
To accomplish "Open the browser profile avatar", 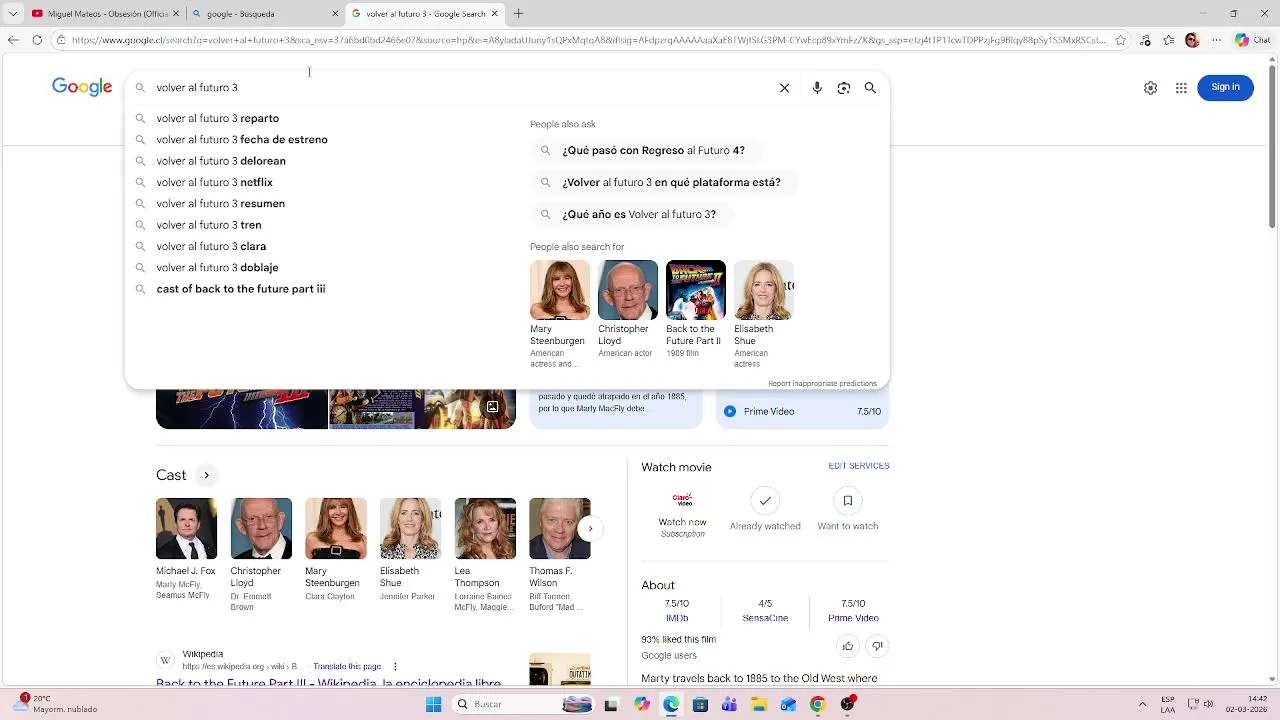I will (x=1192, y=40).
